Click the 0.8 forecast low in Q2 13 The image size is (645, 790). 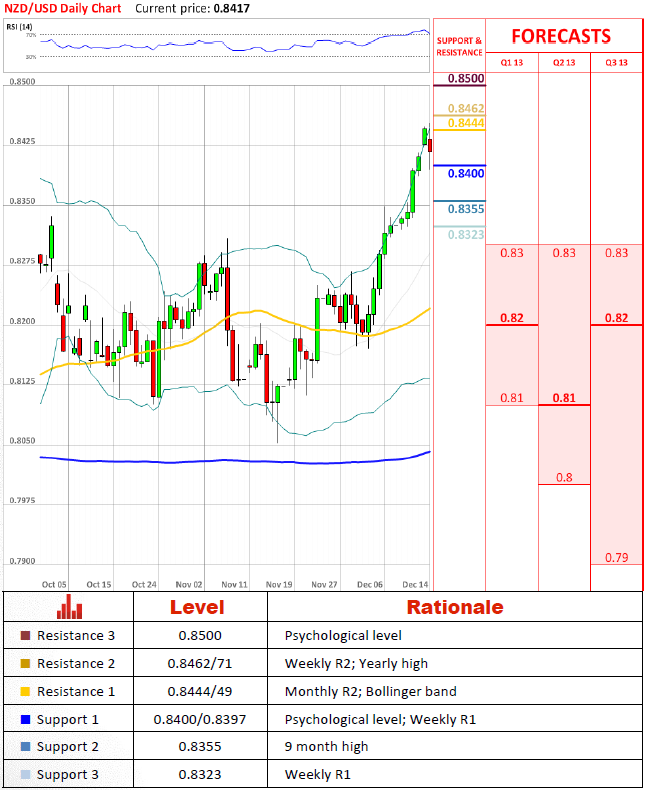(564, 478)
